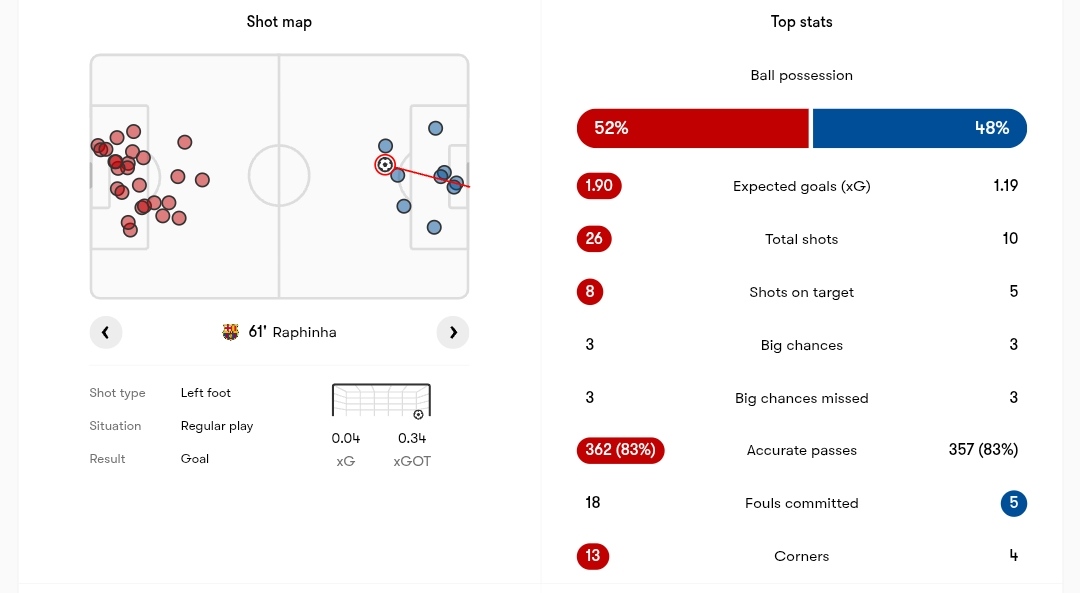The width and height of the screenshot is (1080, 593).
Task: Go to the next shot arrow
Action: (453, 332)
